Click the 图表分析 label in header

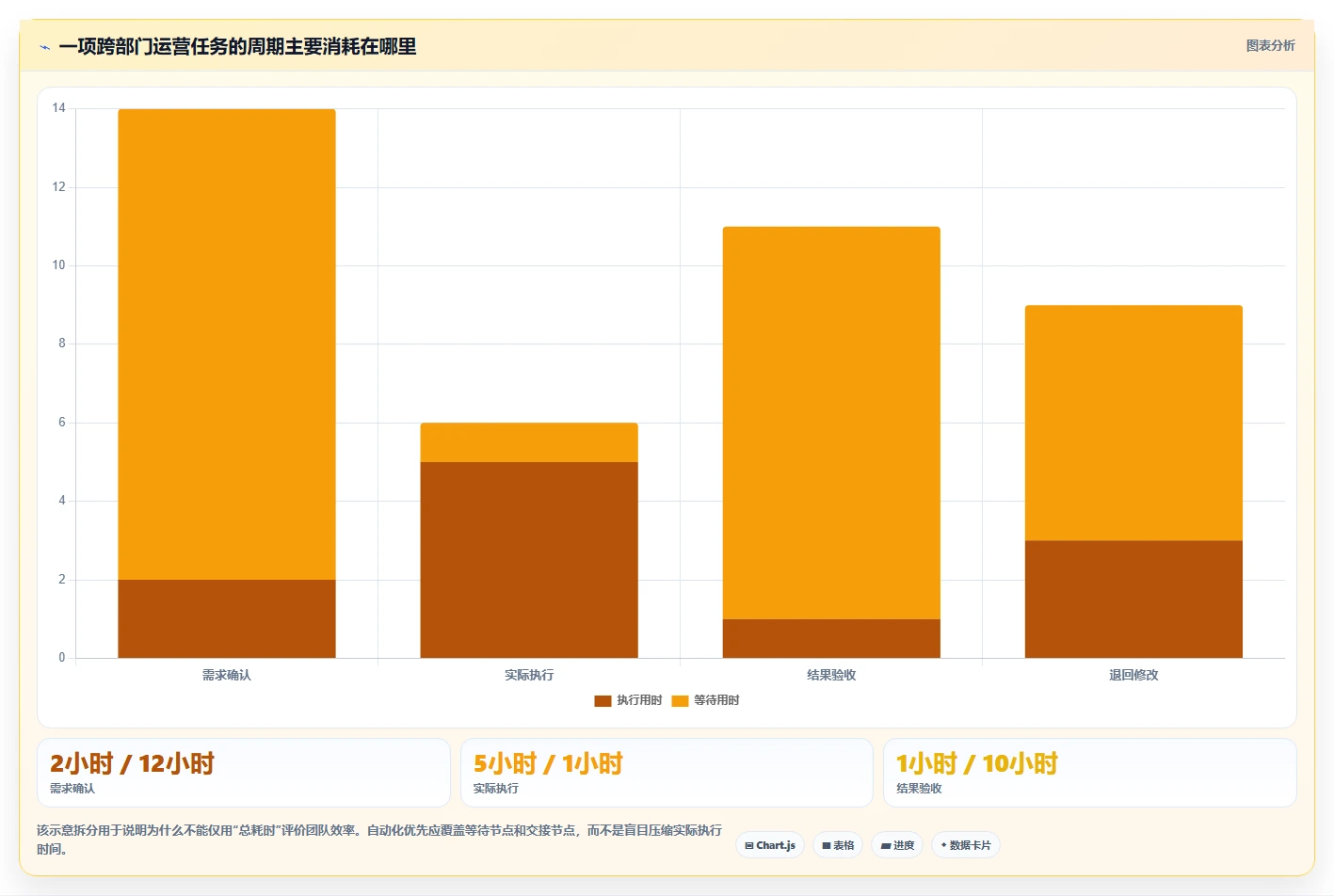click(1270, 45)
